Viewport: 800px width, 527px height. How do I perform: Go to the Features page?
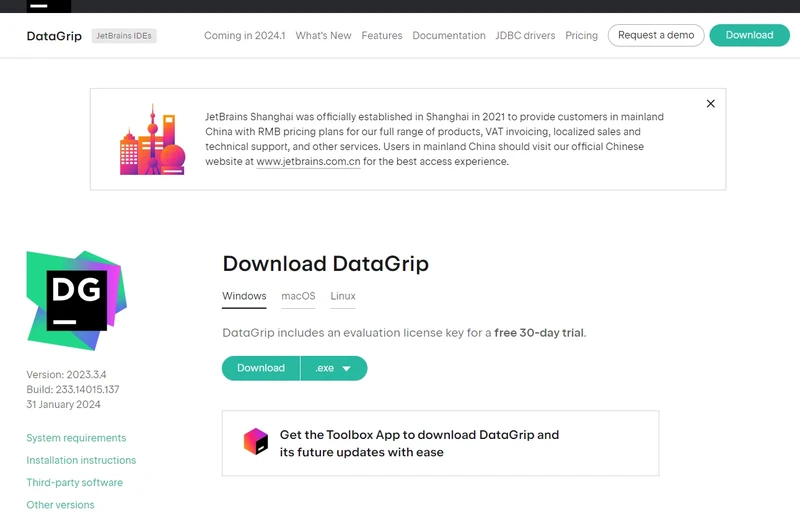(x=382, y=36)
